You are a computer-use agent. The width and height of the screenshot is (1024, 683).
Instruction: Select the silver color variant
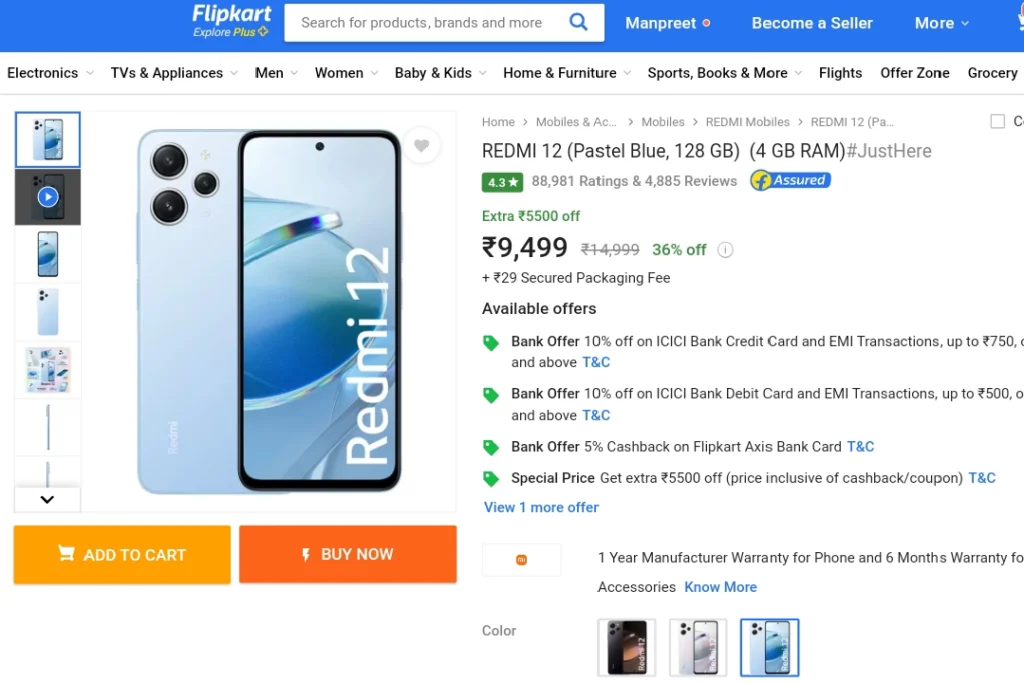[x=698, y=647]
